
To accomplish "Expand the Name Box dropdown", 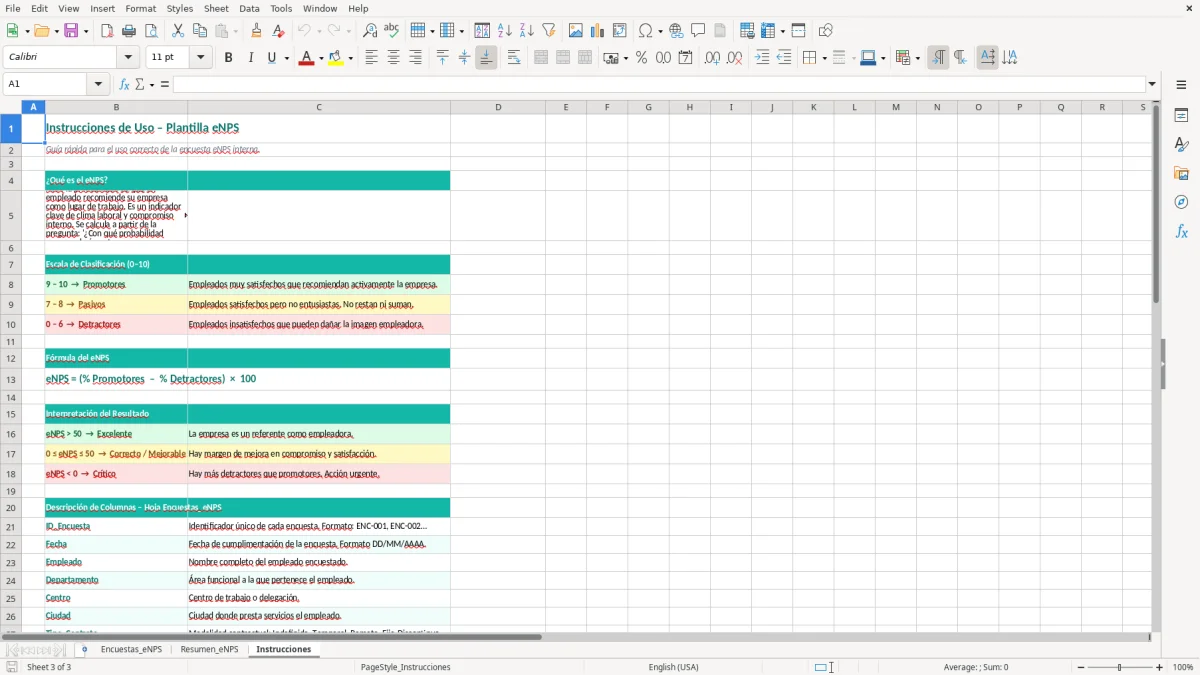I will point(98,84).
